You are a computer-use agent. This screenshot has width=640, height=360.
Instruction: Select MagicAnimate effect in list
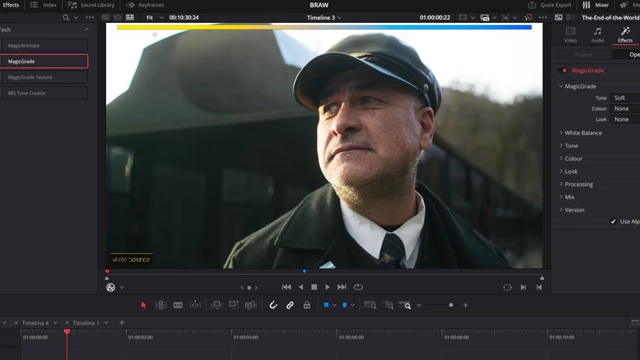pos(44,45)
